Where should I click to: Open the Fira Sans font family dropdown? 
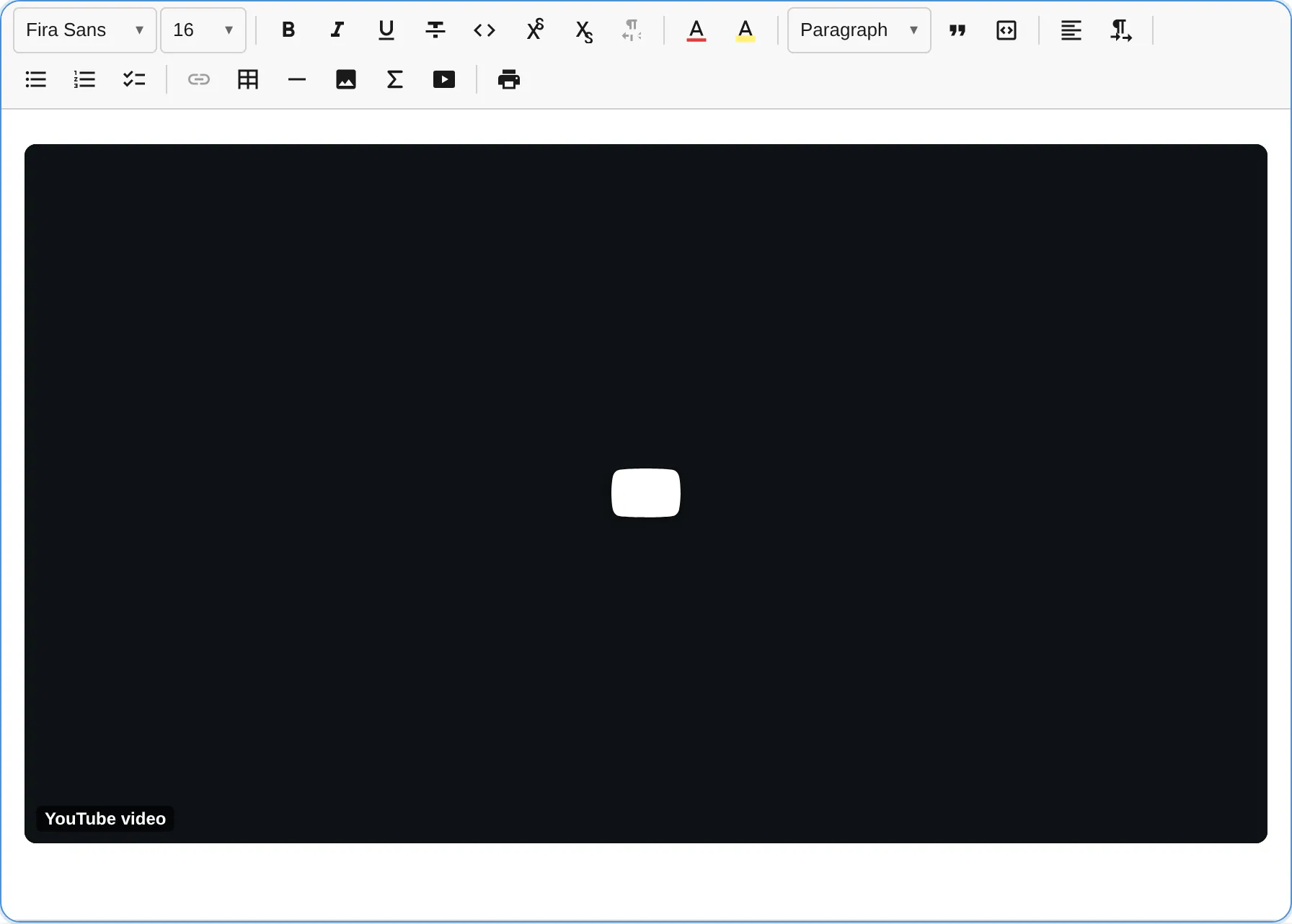[85, 30]
